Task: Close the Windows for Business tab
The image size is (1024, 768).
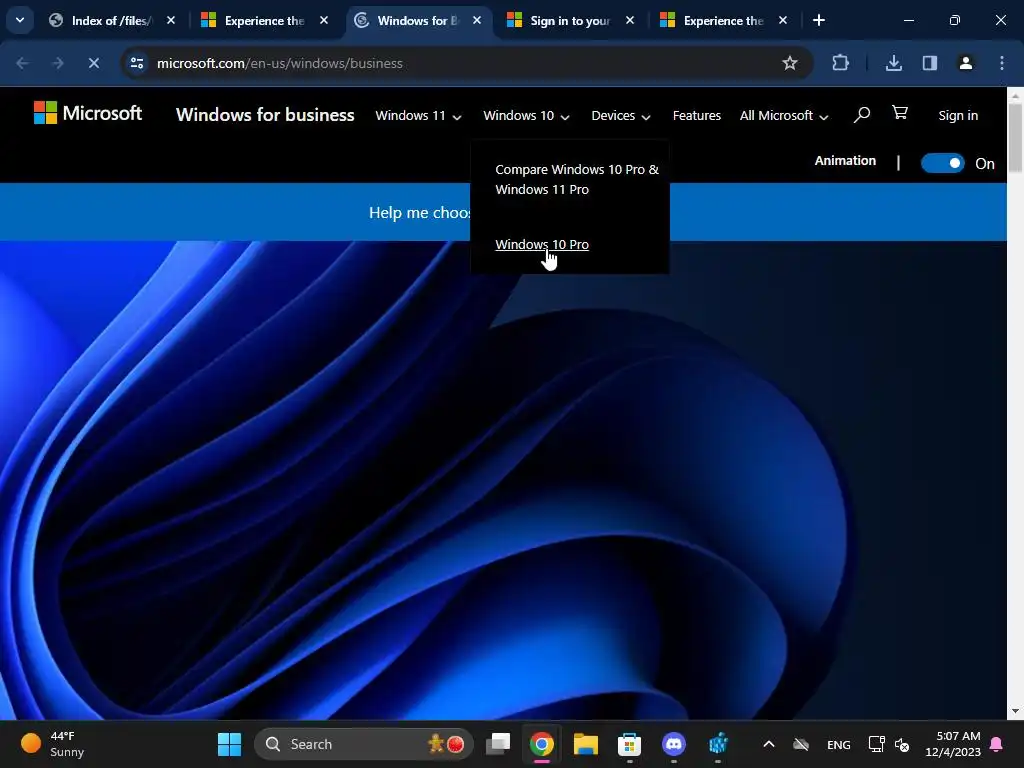Action: (477, 20)
